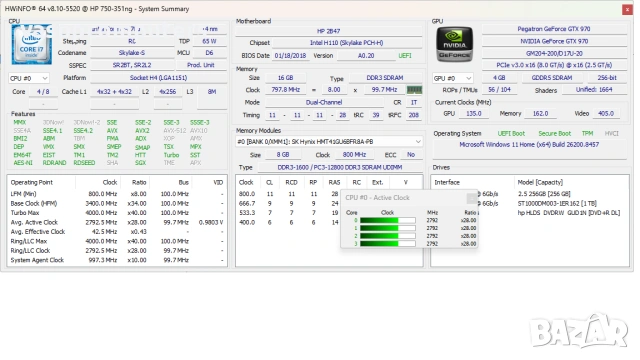Select the Dual-Channel mode field
Screen dimensions: 640x360
point(324,102)
